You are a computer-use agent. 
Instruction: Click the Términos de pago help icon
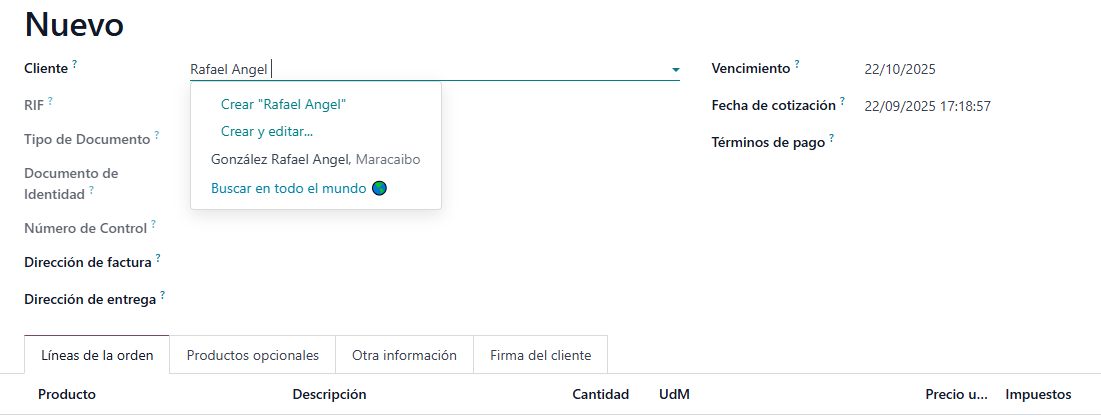pos(832,137)
